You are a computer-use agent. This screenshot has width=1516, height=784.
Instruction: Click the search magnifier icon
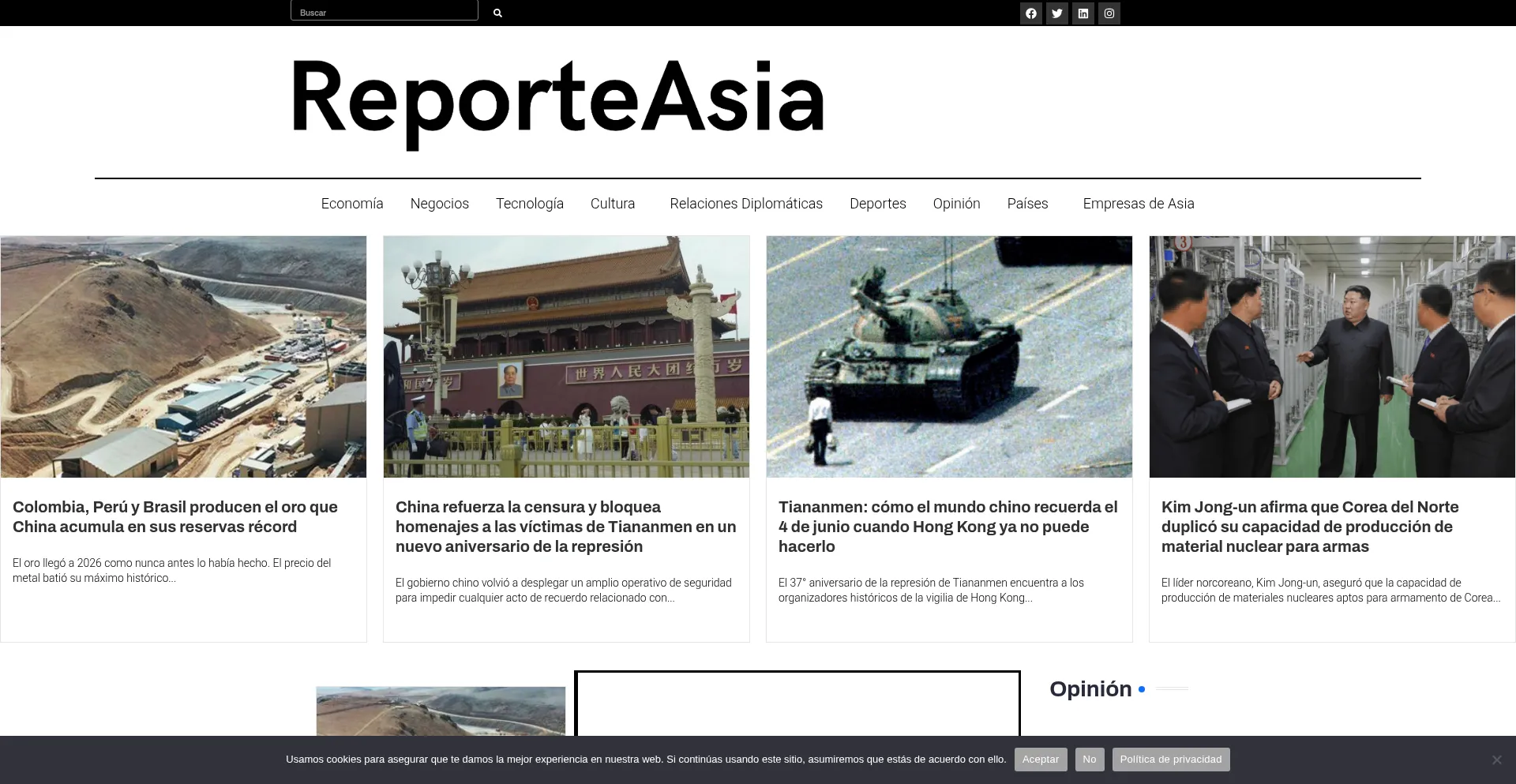[497, 13]
